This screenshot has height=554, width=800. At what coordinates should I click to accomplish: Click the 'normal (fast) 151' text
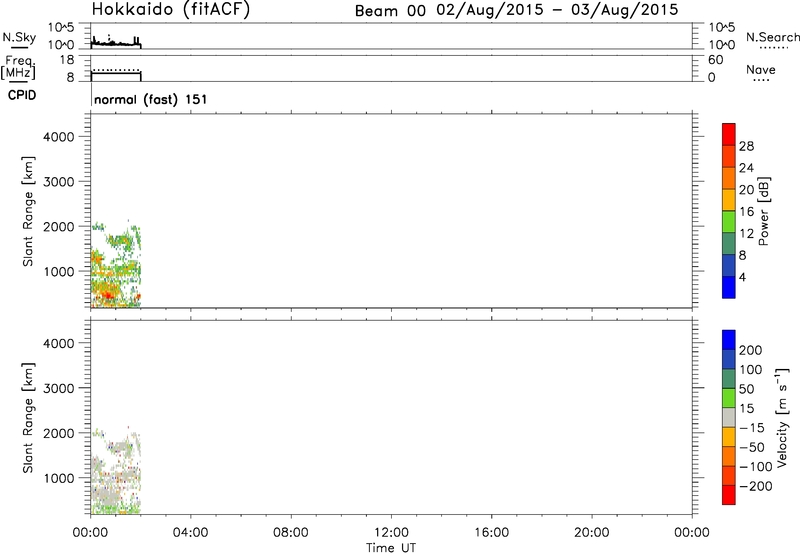click(x=151, y=99)
